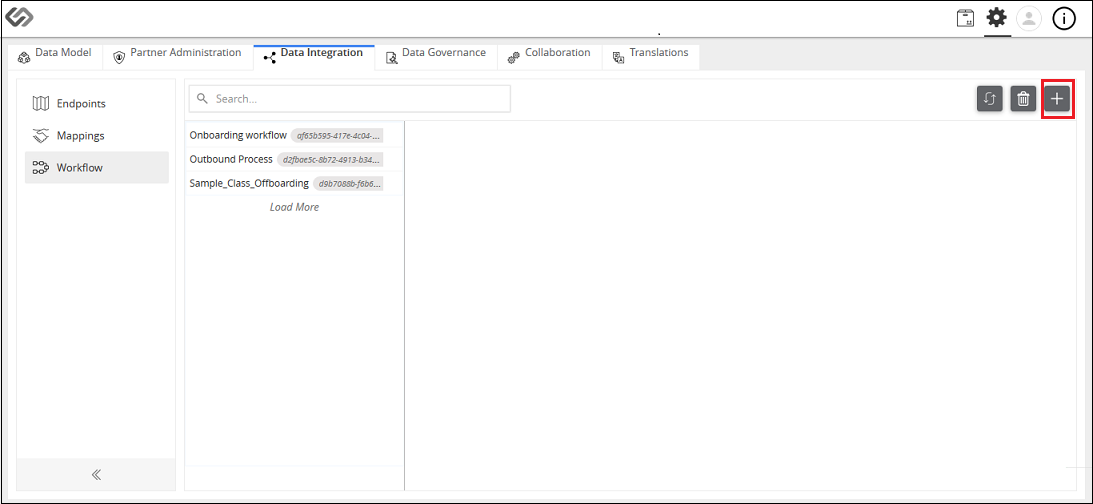The image size is (1093, 504).
Task: Open the Collaboration tab
Action: (549, 56)
